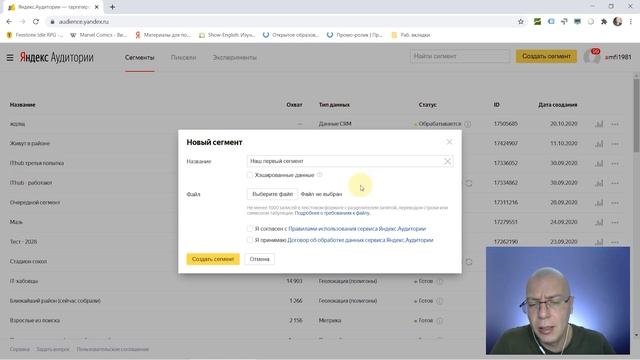Open the hashed data help icon
Image resolution: width=640 pixels, height=360 pixels.
click(x=320, y=175)
